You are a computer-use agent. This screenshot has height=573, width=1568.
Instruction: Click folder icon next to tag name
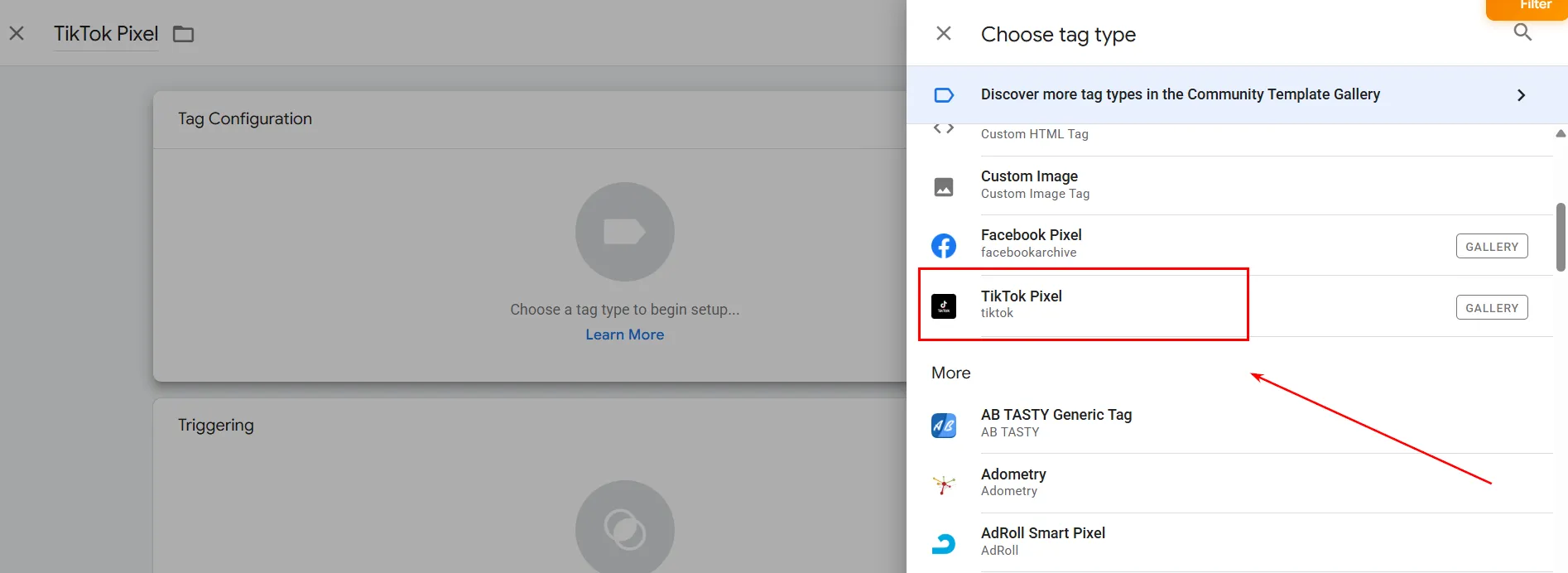coord(184,34)
